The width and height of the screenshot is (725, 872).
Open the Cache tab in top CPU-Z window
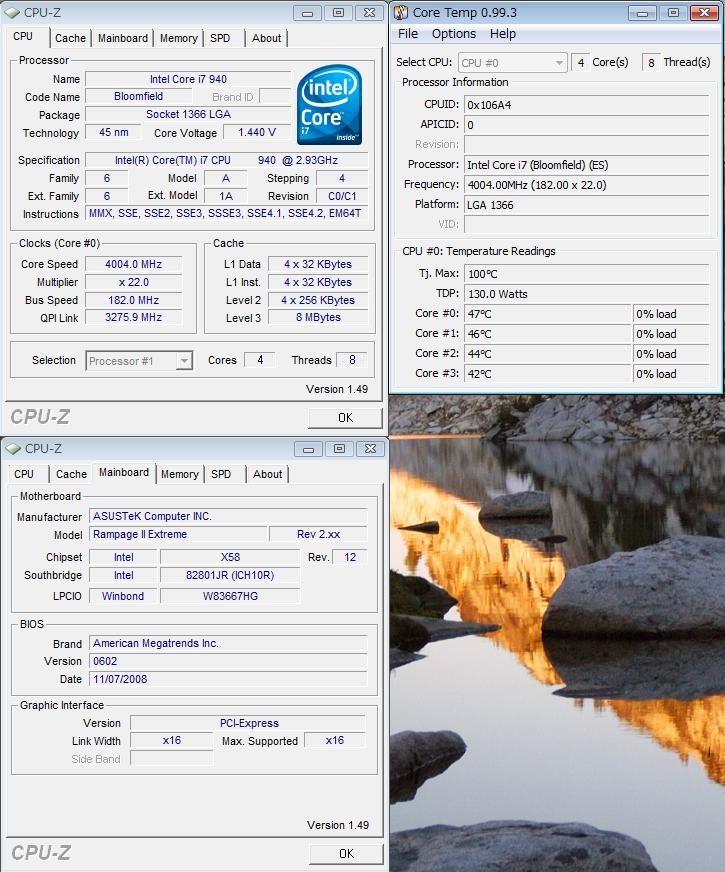(x=70, y=38)
